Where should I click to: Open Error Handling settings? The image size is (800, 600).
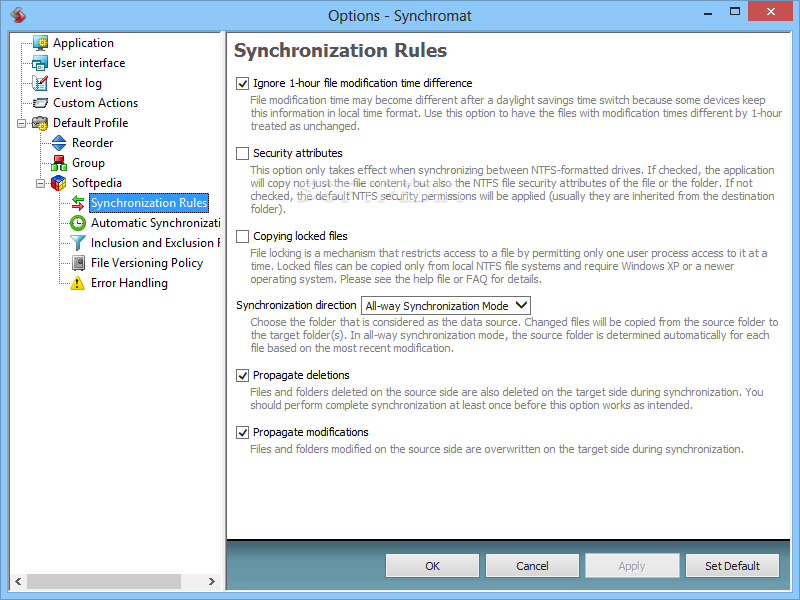point(129,283)
